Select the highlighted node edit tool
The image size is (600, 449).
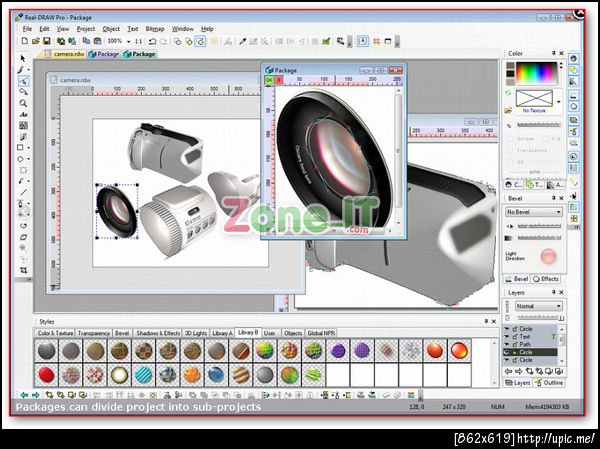pos(23,81)
